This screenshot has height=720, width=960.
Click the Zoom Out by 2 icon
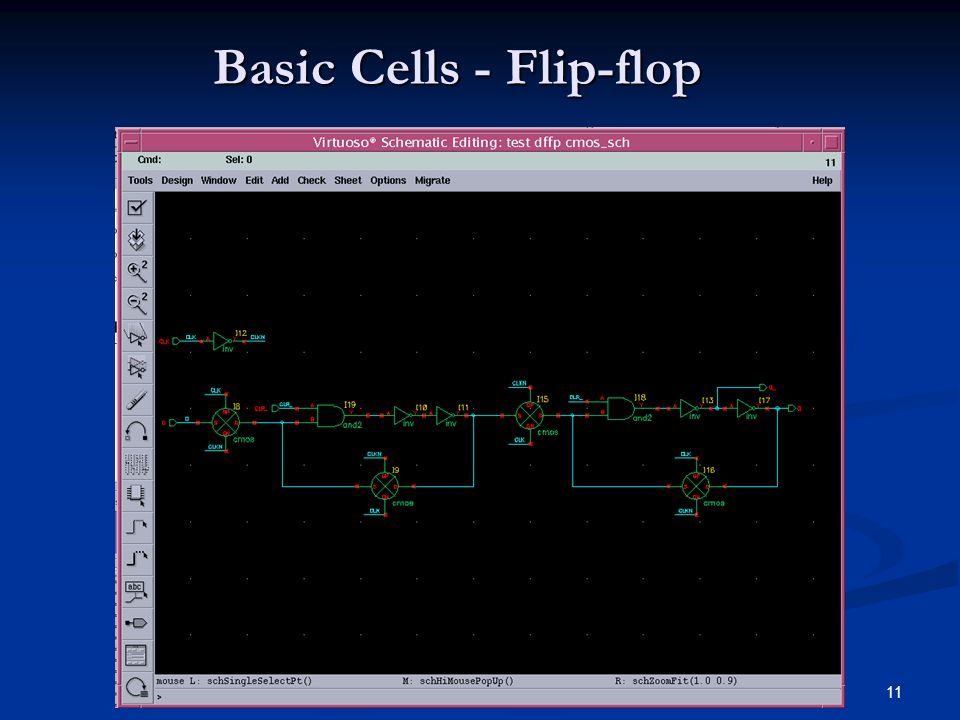(x=137, y=303)
